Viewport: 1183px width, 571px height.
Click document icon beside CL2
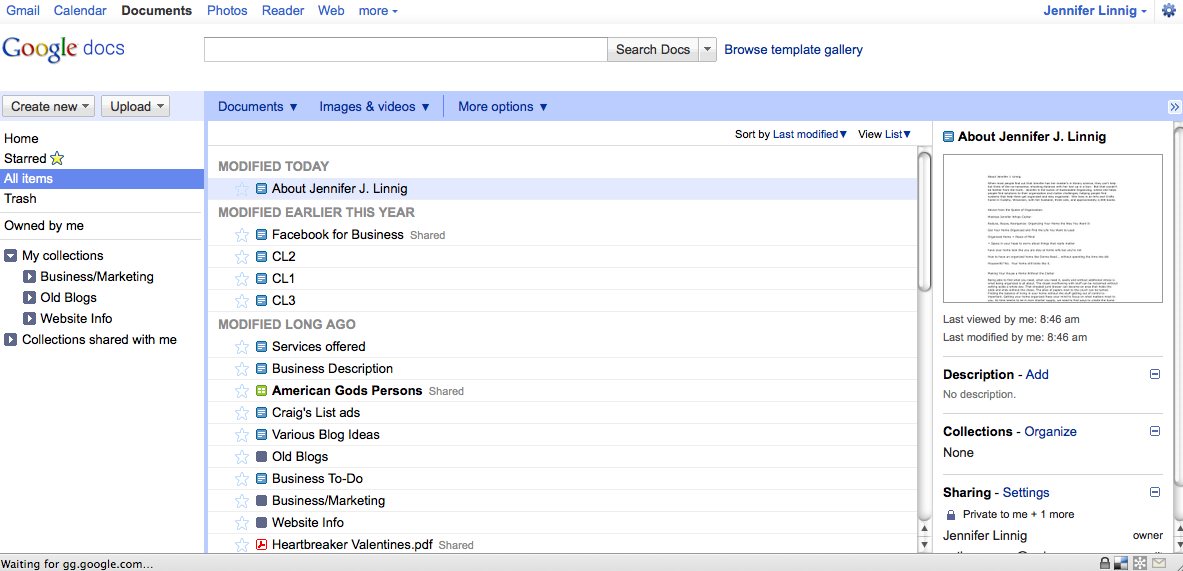(262, 256)
